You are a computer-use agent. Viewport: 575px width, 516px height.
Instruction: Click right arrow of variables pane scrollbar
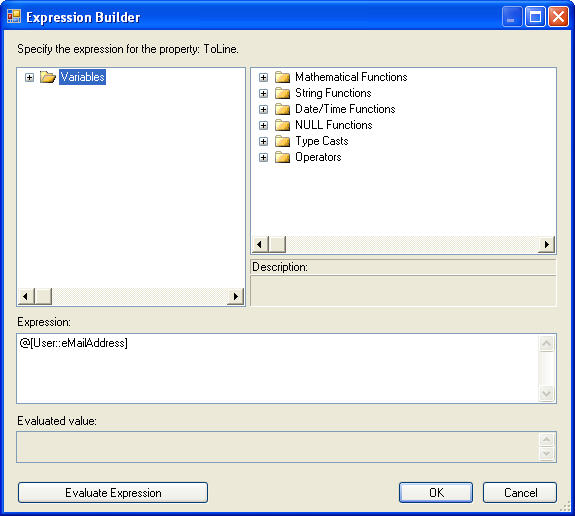(235, 296)
